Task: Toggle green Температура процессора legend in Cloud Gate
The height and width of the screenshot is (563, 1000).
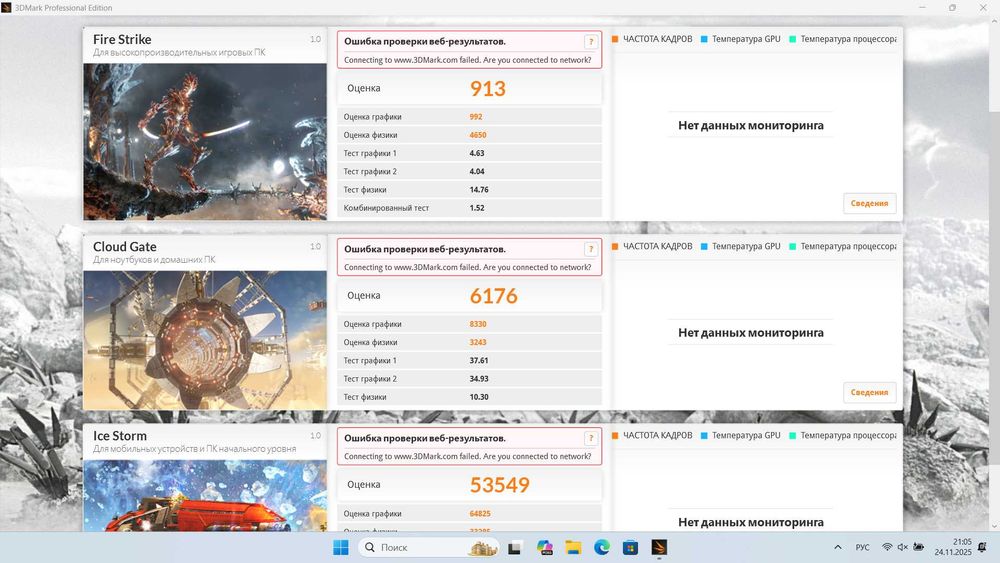Action: [842, 246]
